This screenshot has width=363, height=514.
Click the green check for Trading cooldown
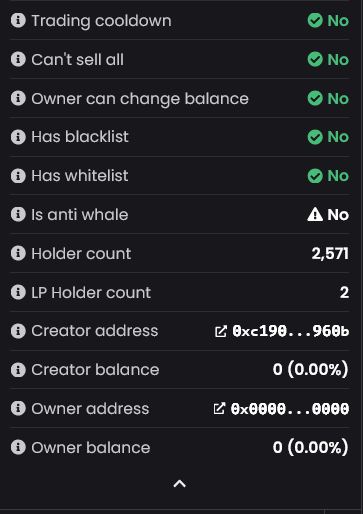coord(315,20)
